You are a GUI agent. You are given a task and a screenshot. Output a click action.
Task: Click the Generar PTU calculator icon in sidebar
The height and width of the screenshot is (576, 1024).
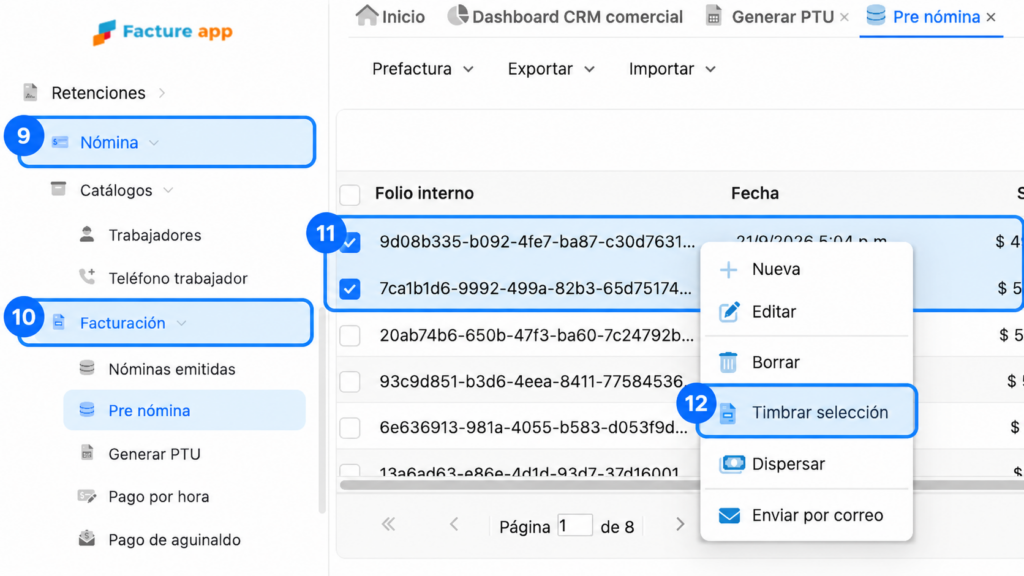[x=87, y=453]
